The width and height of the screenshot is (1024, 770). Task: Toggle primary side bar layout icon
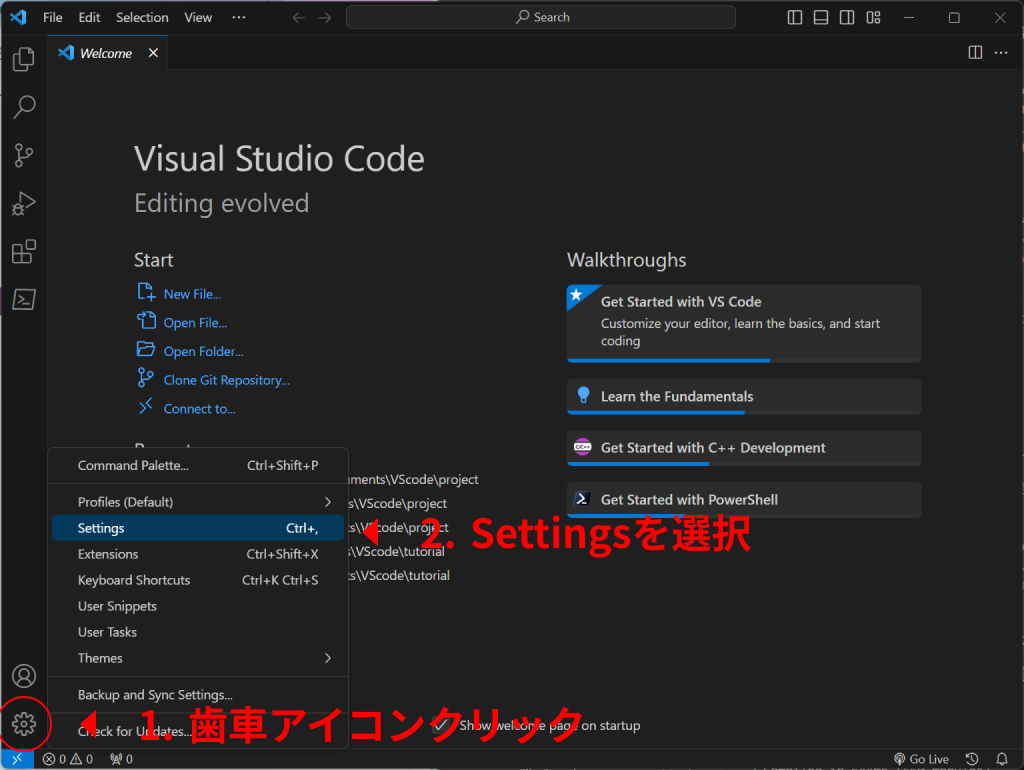point(795,18)
